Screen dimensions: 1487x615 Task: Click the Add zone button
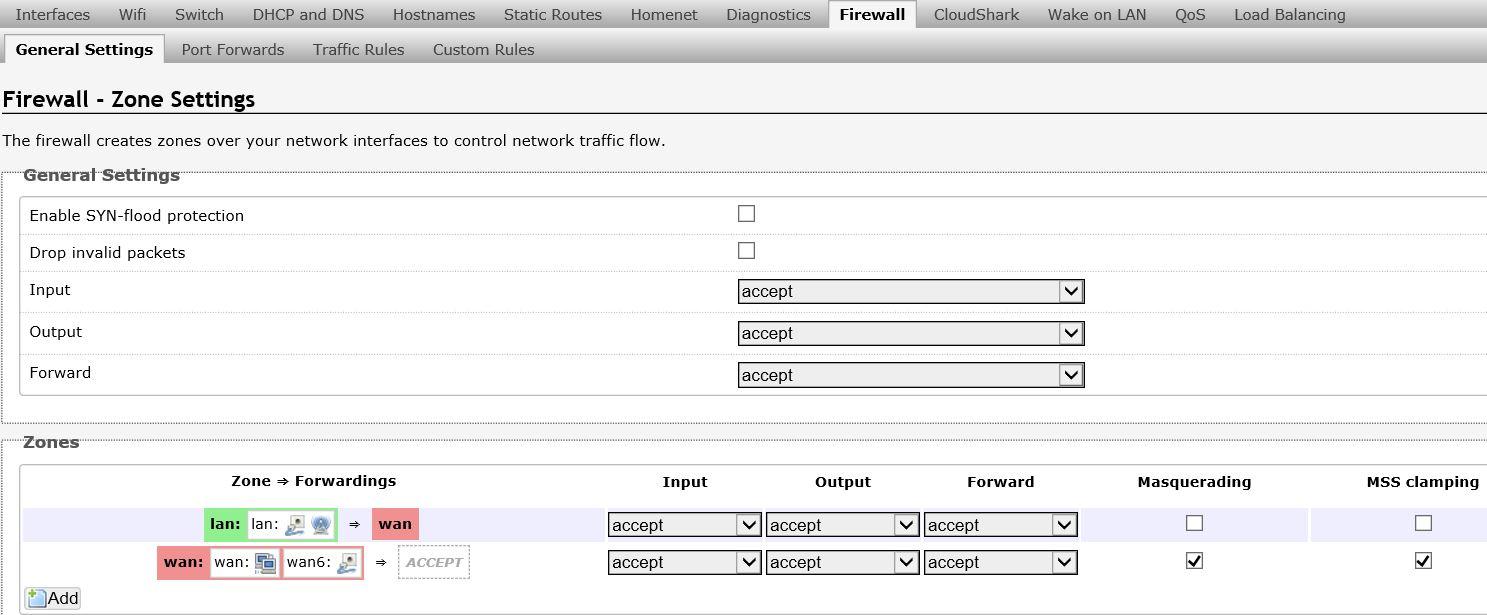click(53, 598)
